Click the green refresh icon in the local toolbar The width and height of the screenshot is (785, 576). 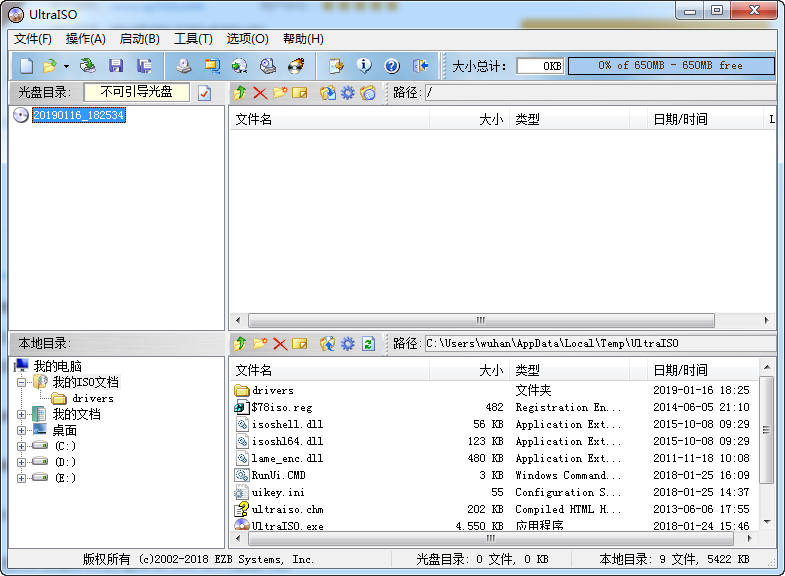[368, 344]
